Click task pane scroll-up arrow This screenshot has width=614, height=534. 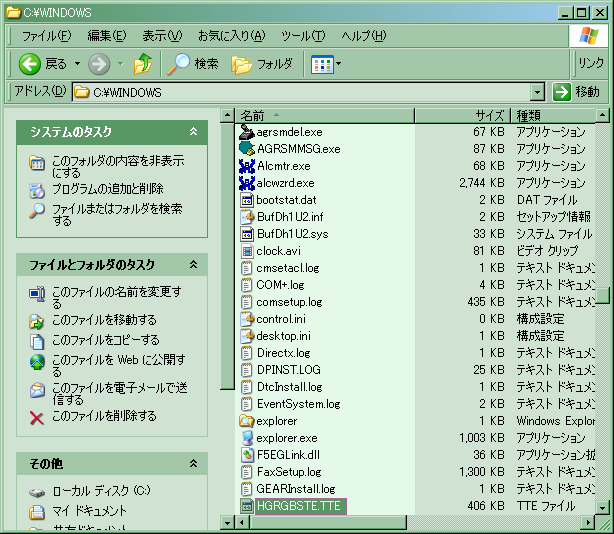pos(227,115)
